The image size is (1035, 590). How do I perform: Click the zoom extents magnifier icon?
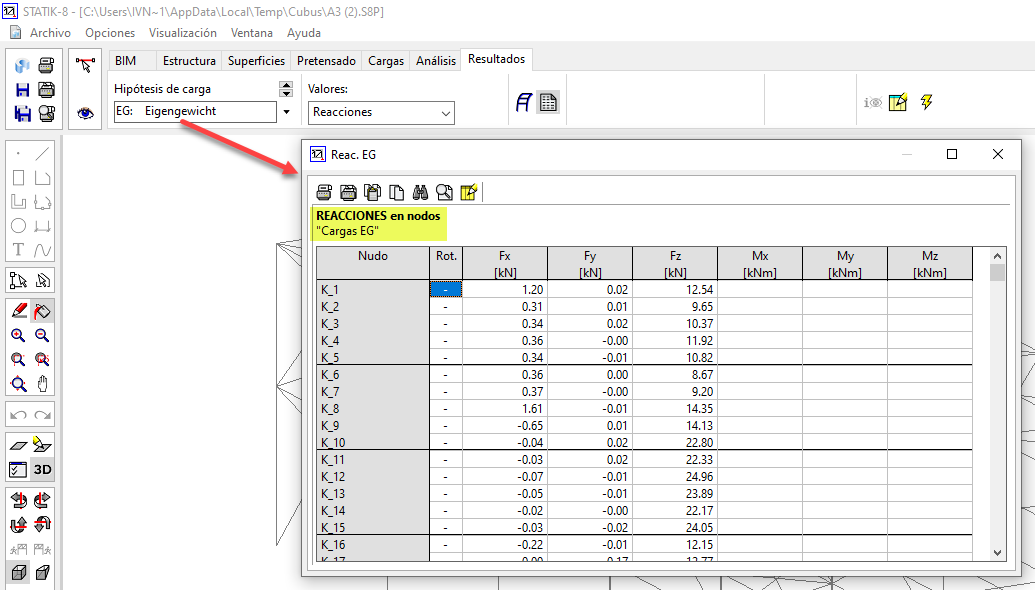coord(18,383)
